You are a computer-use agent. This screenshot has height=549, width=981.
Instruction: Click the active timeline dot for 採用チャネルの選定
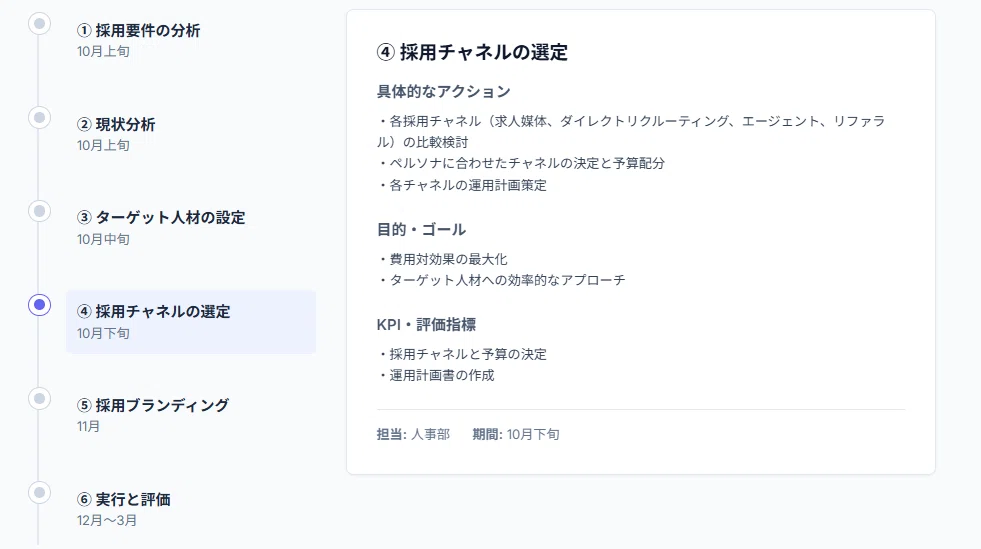pos(39,305)
